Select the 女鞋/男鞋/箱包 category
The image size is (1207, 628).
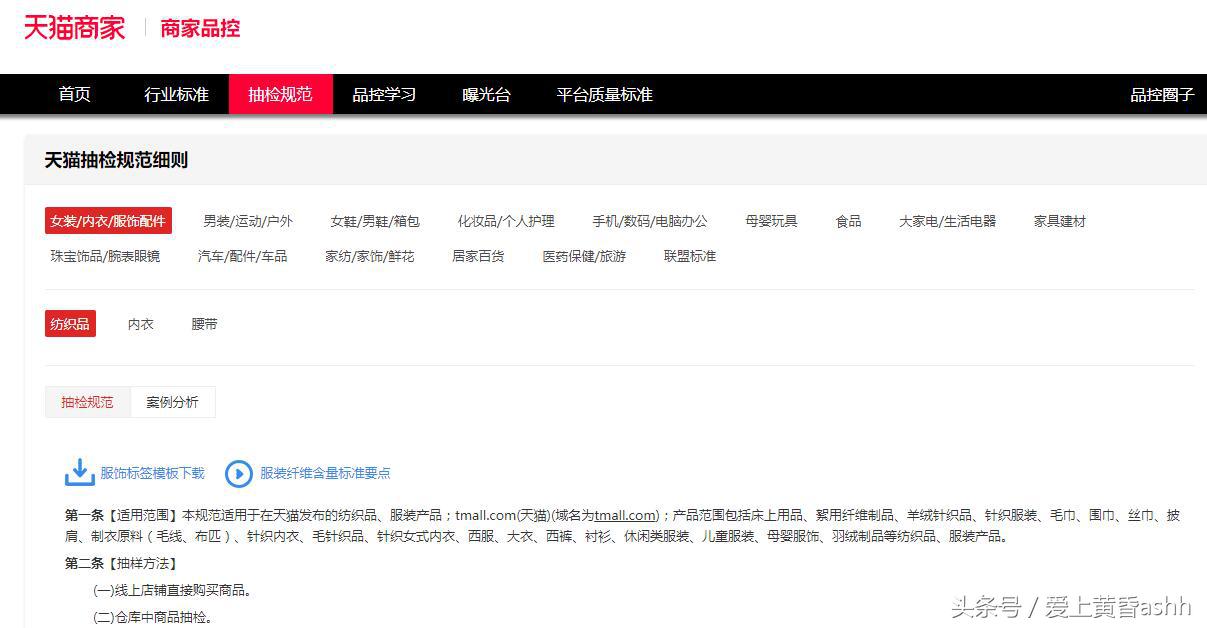tap(375, 221)
